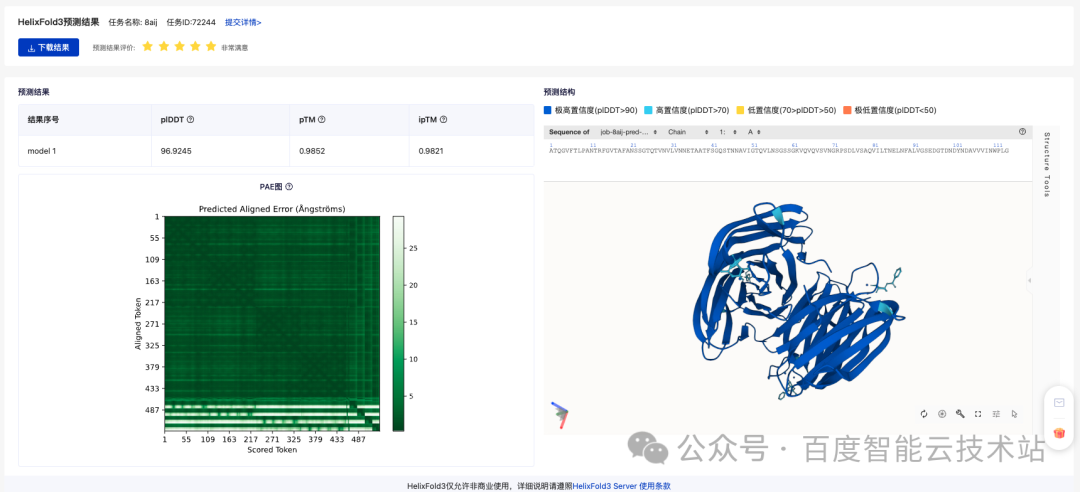This screenshot has height=492, width=1080.
Task: Click the screenshot / snapshot circle icon
Action: click(942, 413)
